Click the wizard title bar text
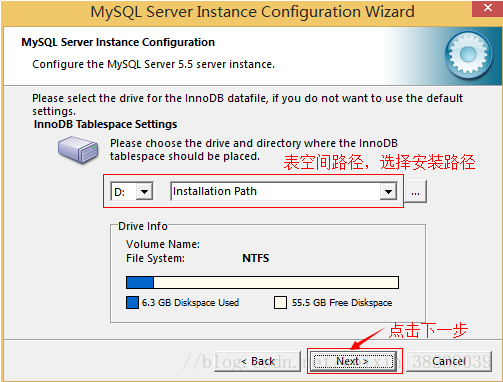The height and width of the screenshot is (382, 503). (x=252, y=12)
